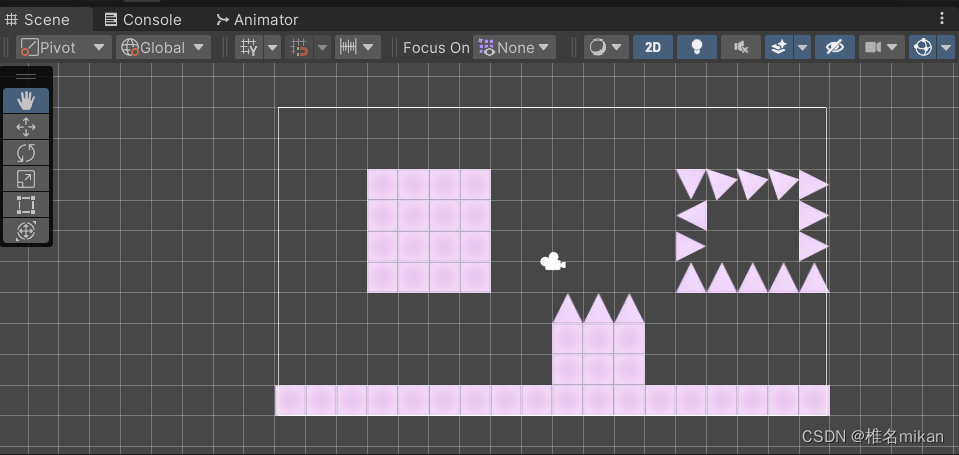Viewport: 959px width, 455px height.
Task: Expand the Gizmos dropdown arrow
Action: pos(946,47)
